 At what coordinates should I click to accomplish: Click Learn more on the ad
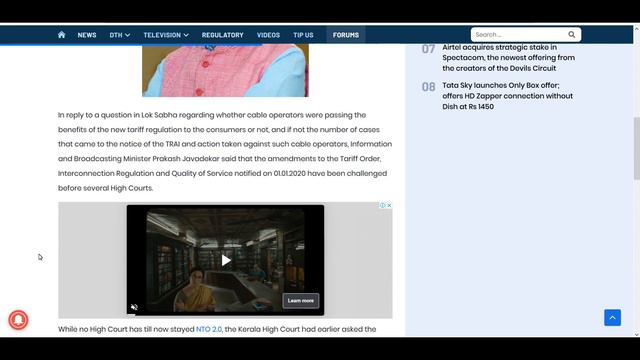tap(301, 301)
